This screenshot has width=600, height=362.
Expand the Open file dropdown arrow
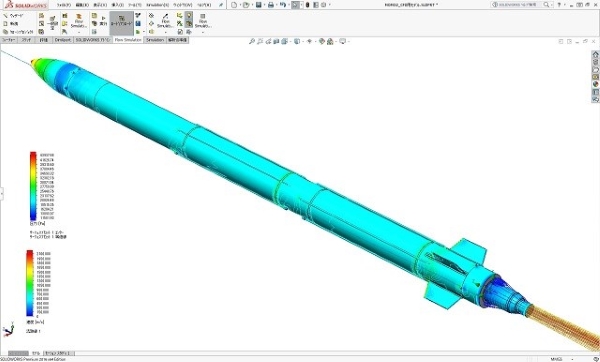(252, 5)
